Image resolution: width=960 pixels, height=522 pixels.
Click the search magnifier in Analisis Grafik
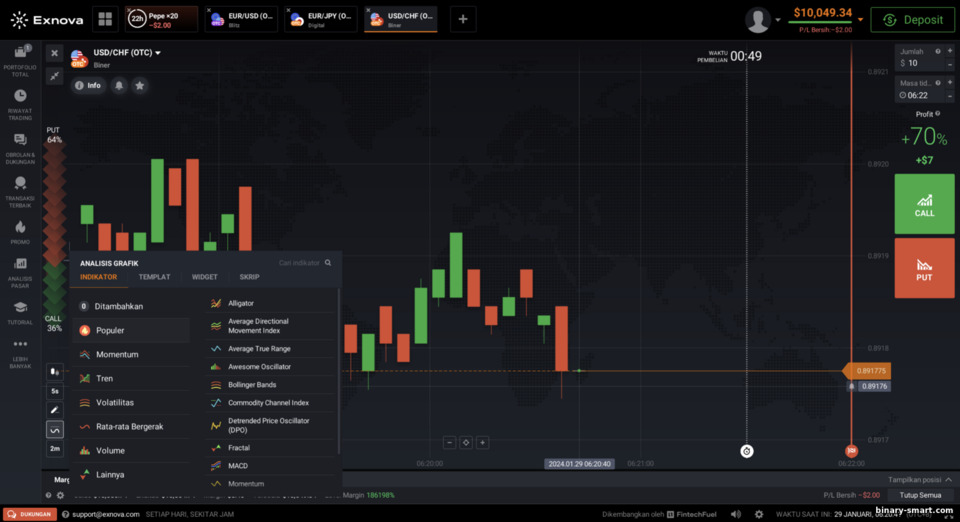pyautogui.click(x=328, y=263)
